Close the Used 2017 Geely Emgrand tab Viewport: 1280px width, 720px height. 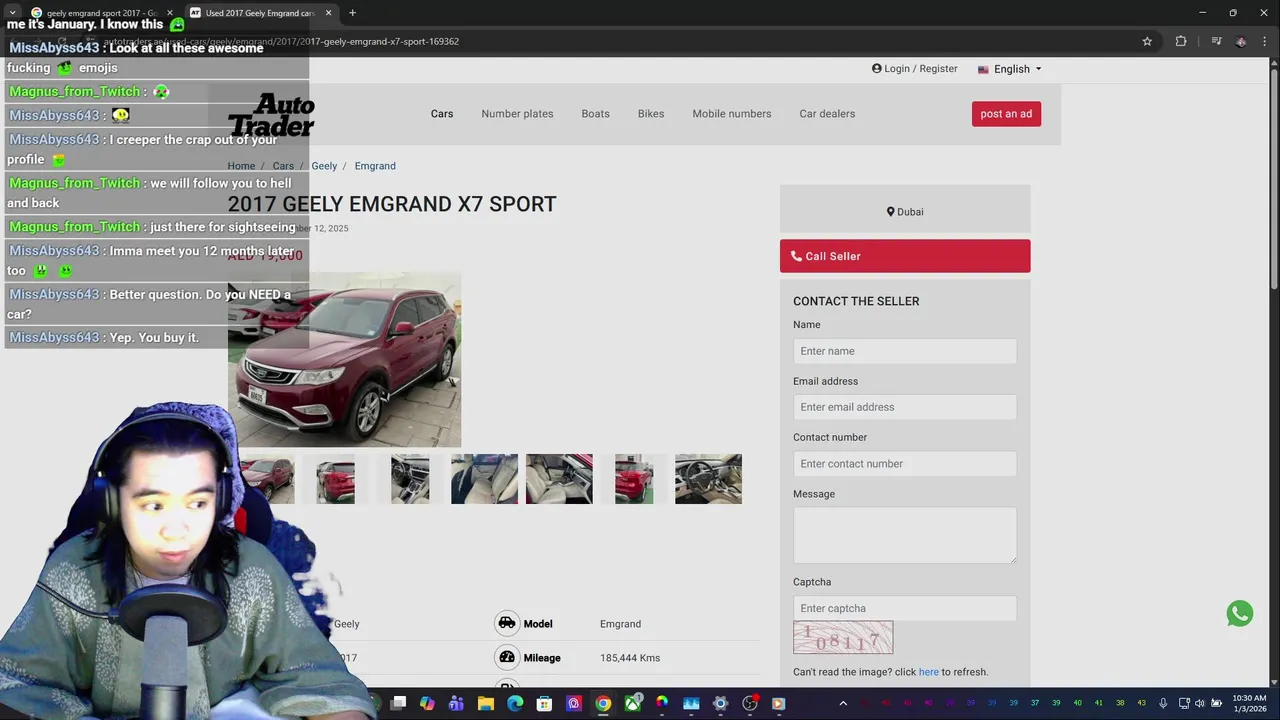click(328, 13)
